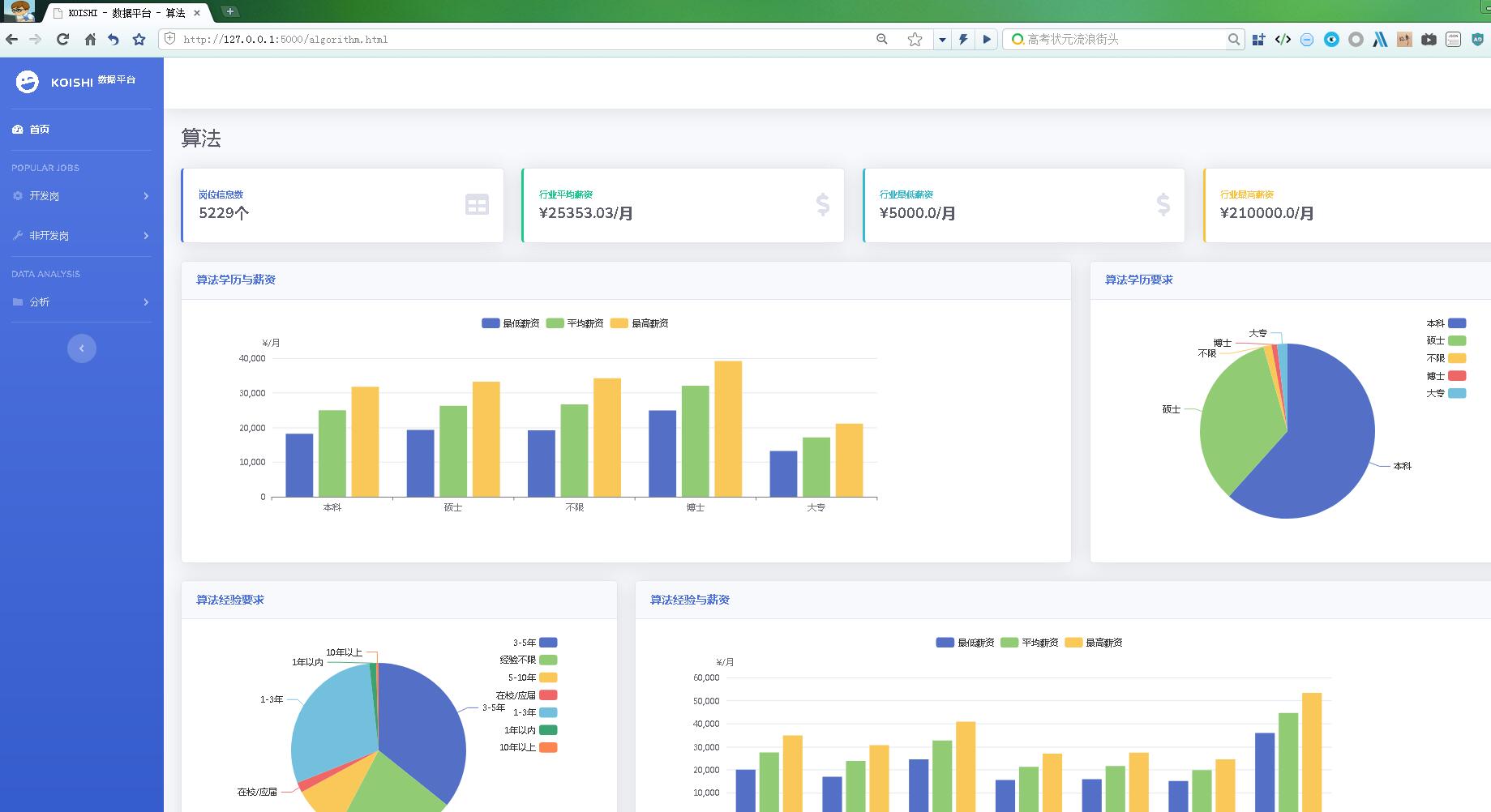The image size is (1491, 812).
Task: Toggle 本科 legend entry in 算法学历要求 pie
Action: 1446,323
